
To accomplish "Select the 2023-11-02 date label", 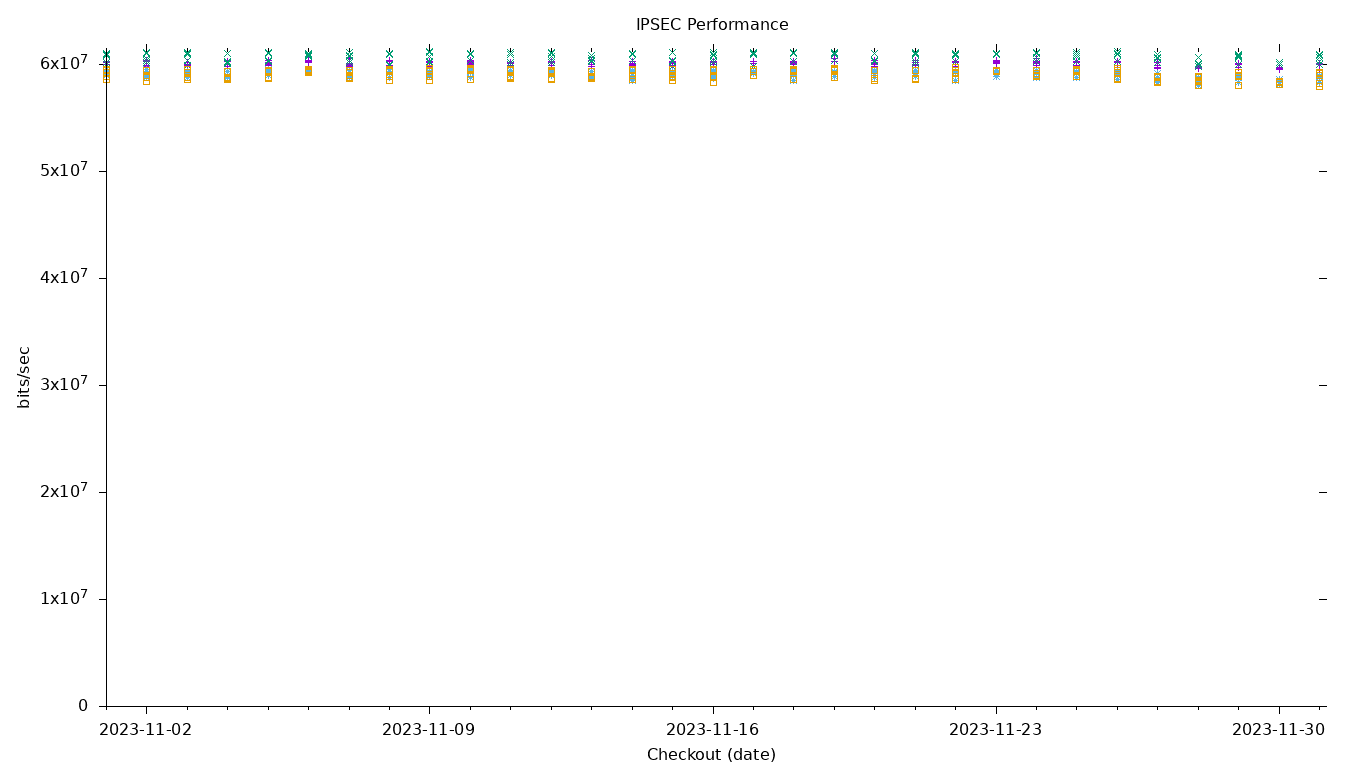I will (x=145, y=730).
